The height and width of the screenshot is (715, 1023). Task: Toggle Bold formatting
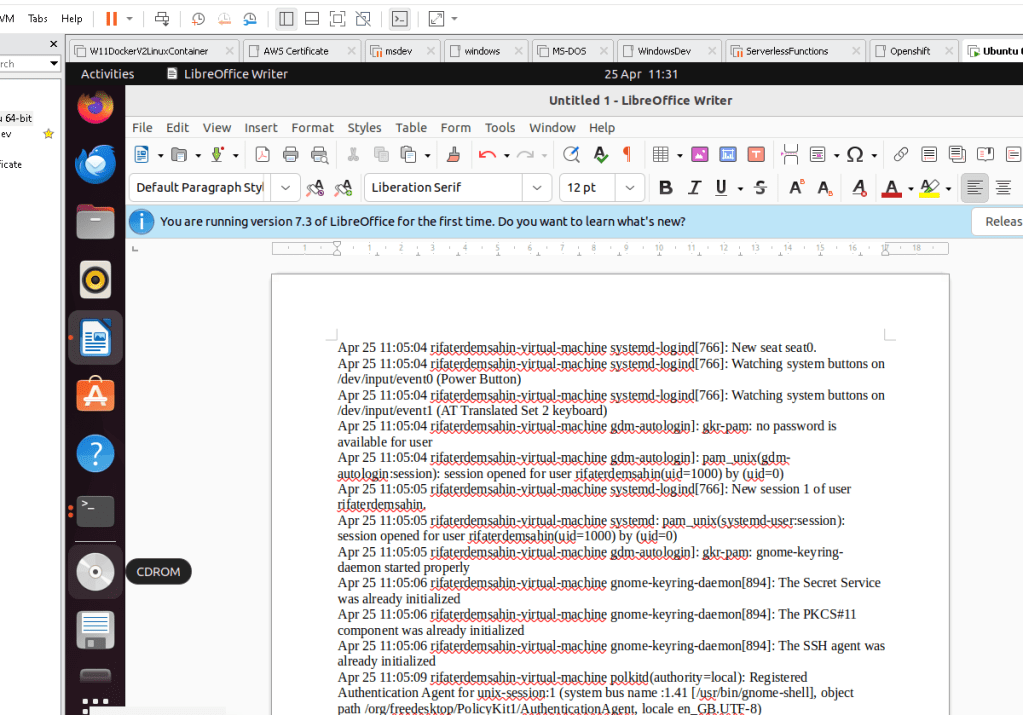pos(665,188)
